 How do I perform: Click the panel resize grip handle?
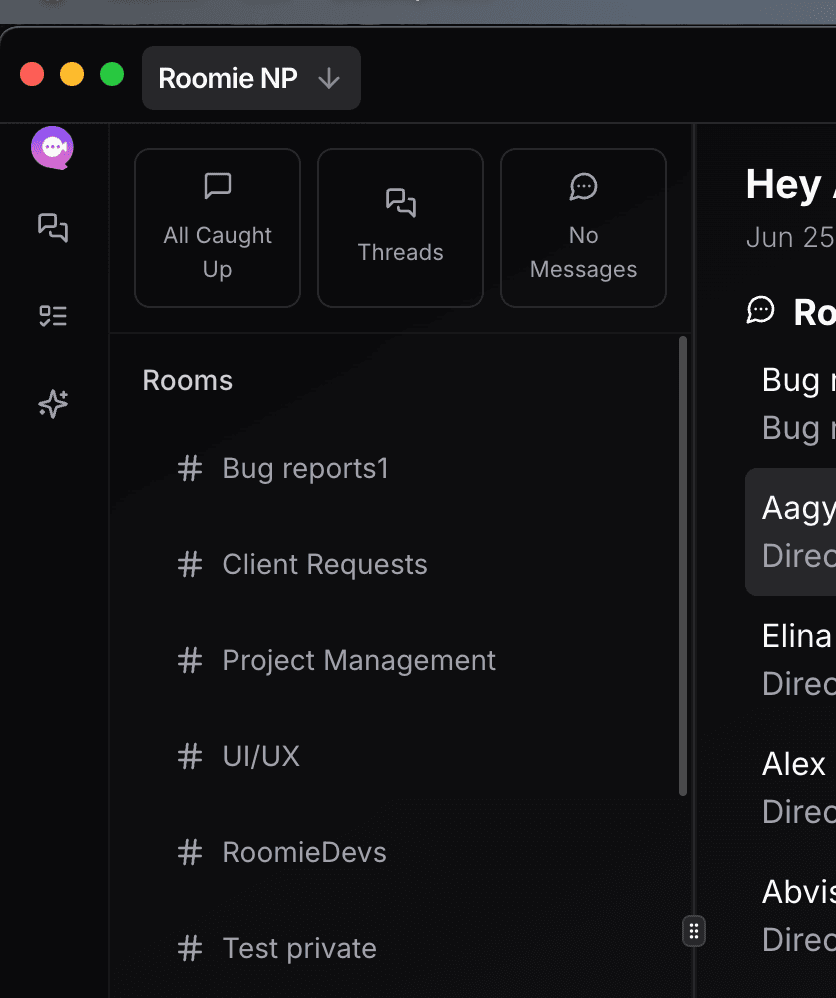(694, 932)
